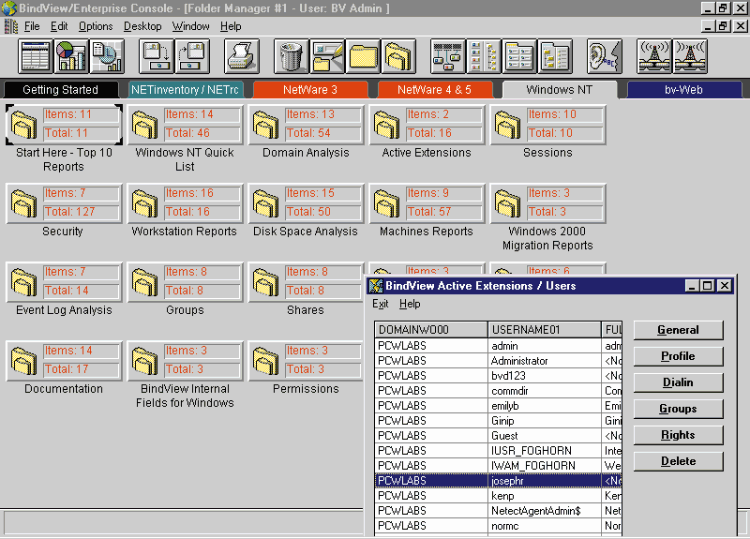This screenshot has height=539, width=750.
Task: Click the network diagram toolbar icon
Action: pos(448,56)
